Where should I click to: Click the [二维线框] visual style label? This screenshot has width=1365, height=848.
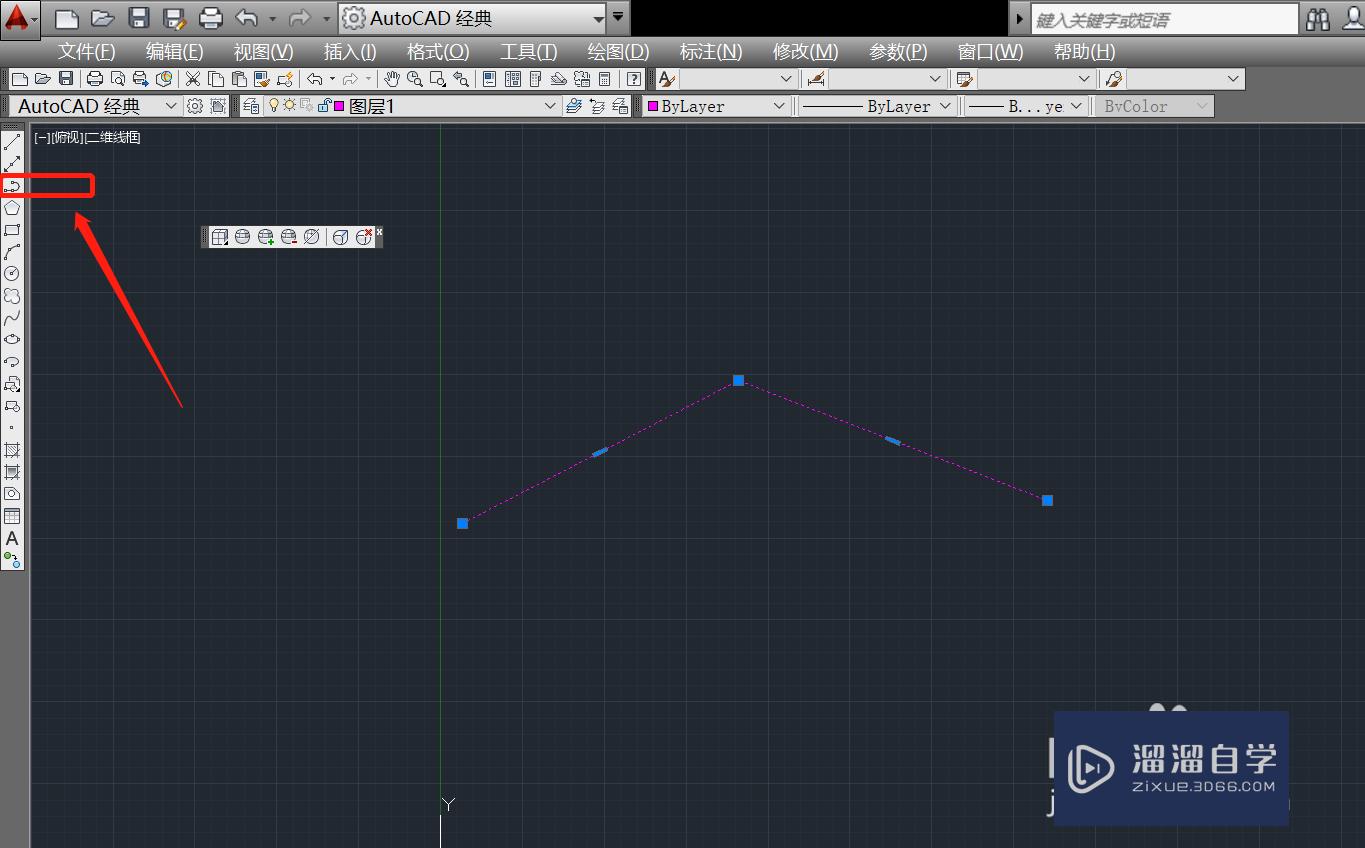(113, 137)
